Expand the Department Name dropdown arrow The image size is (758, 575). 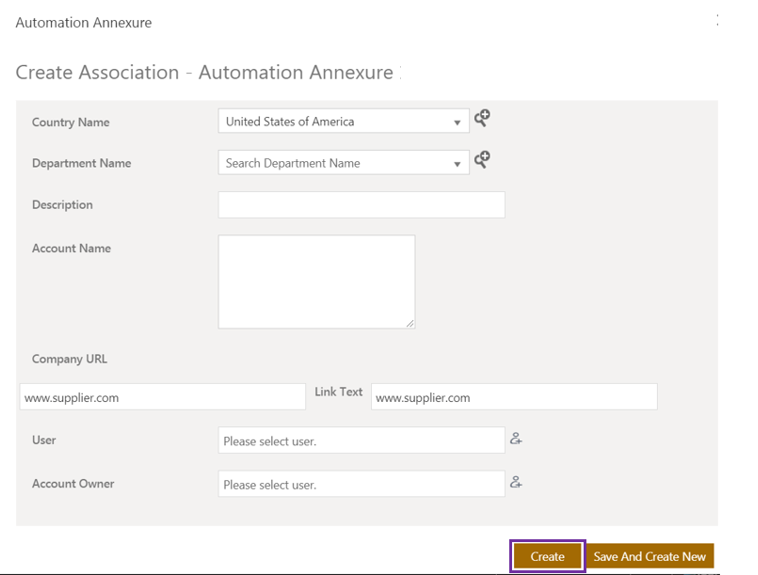pyautogui.click(x=457, y=163)
